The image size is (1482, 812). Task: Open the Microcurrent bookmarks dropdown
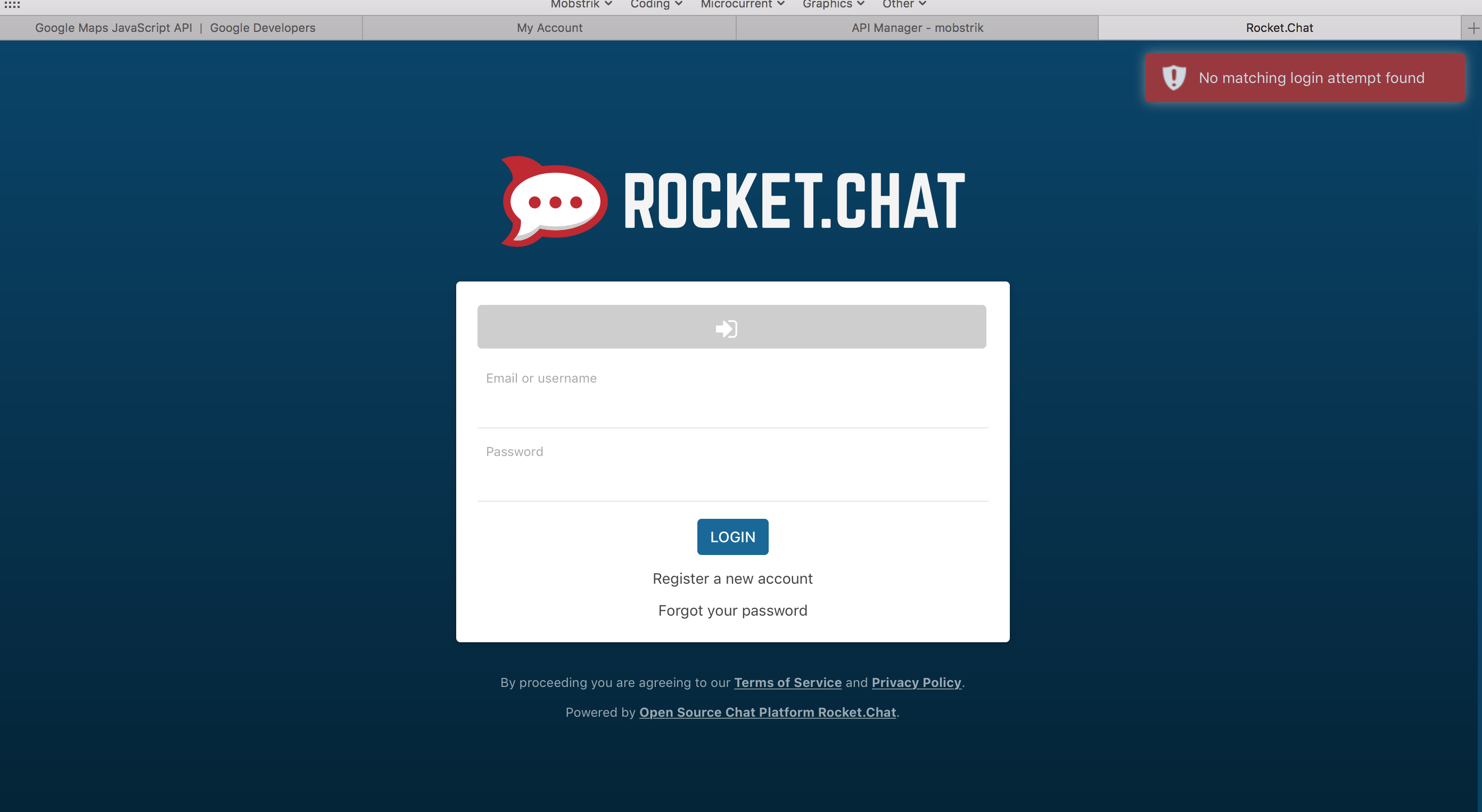point(742,4)
